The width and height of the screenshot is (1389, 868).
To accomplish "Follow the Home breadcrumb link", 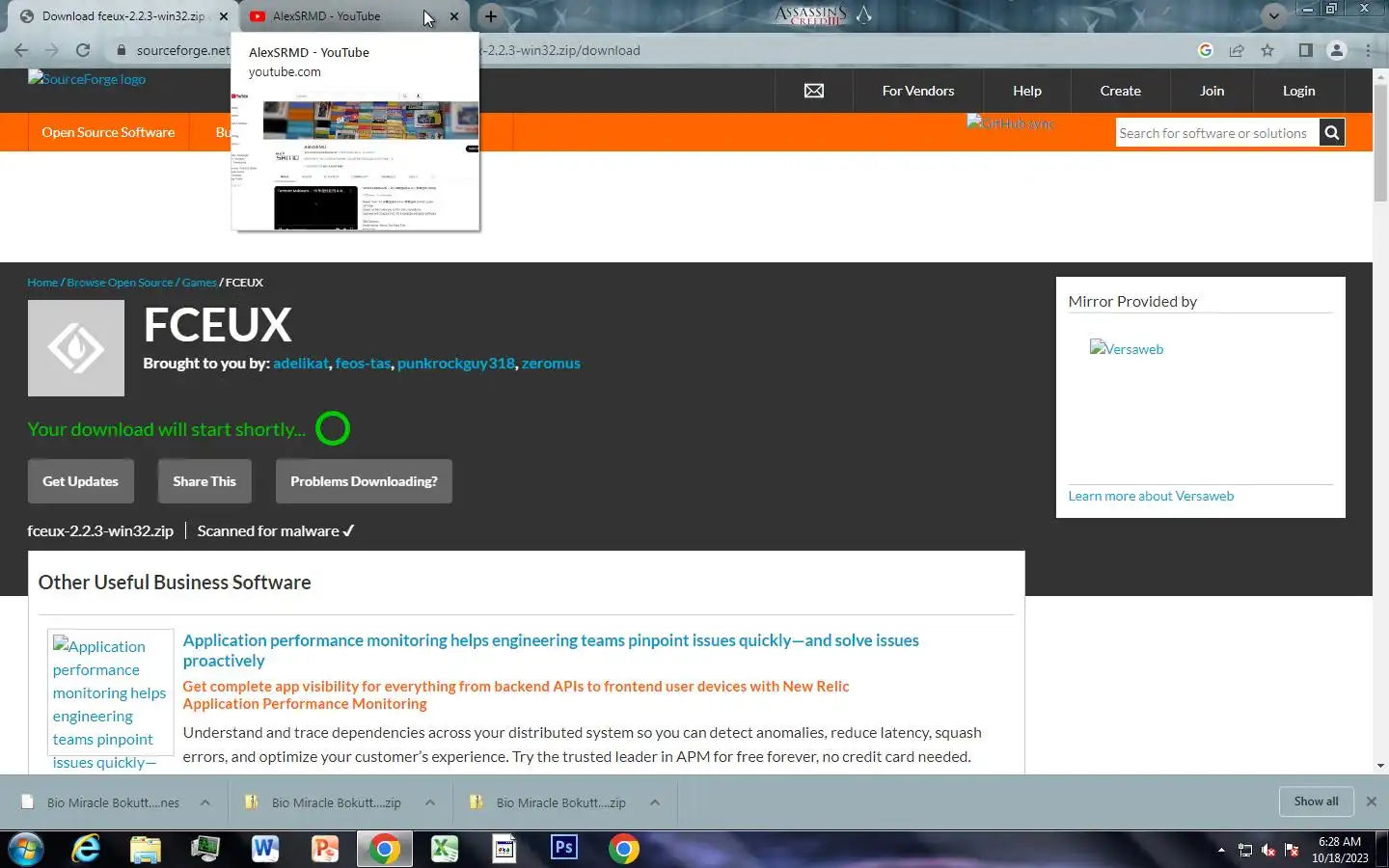I will point(42,283).
